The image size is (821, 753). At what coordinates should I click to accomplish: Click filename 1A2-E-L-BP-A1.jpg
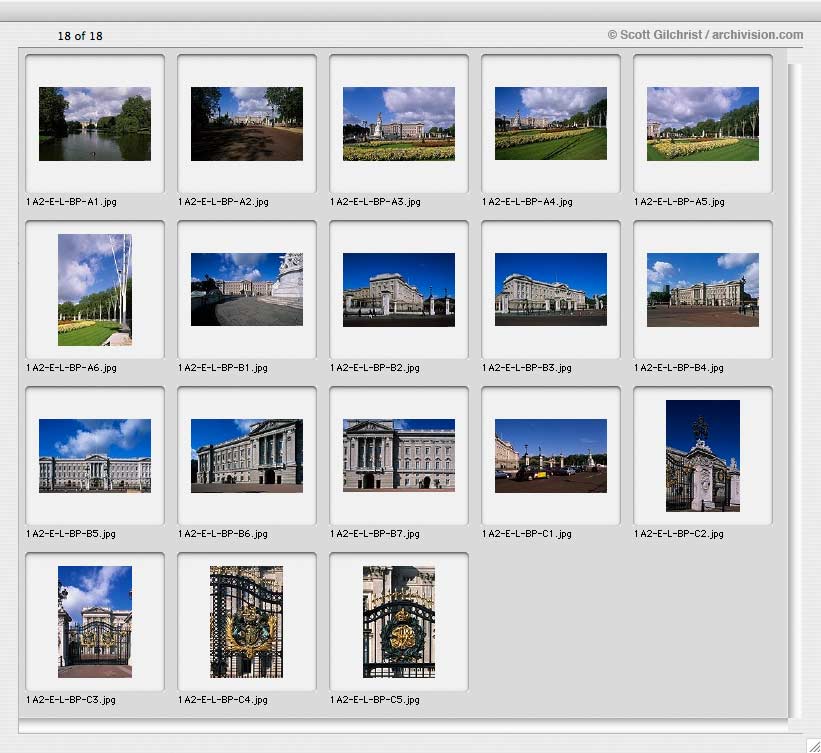[71, 202]
